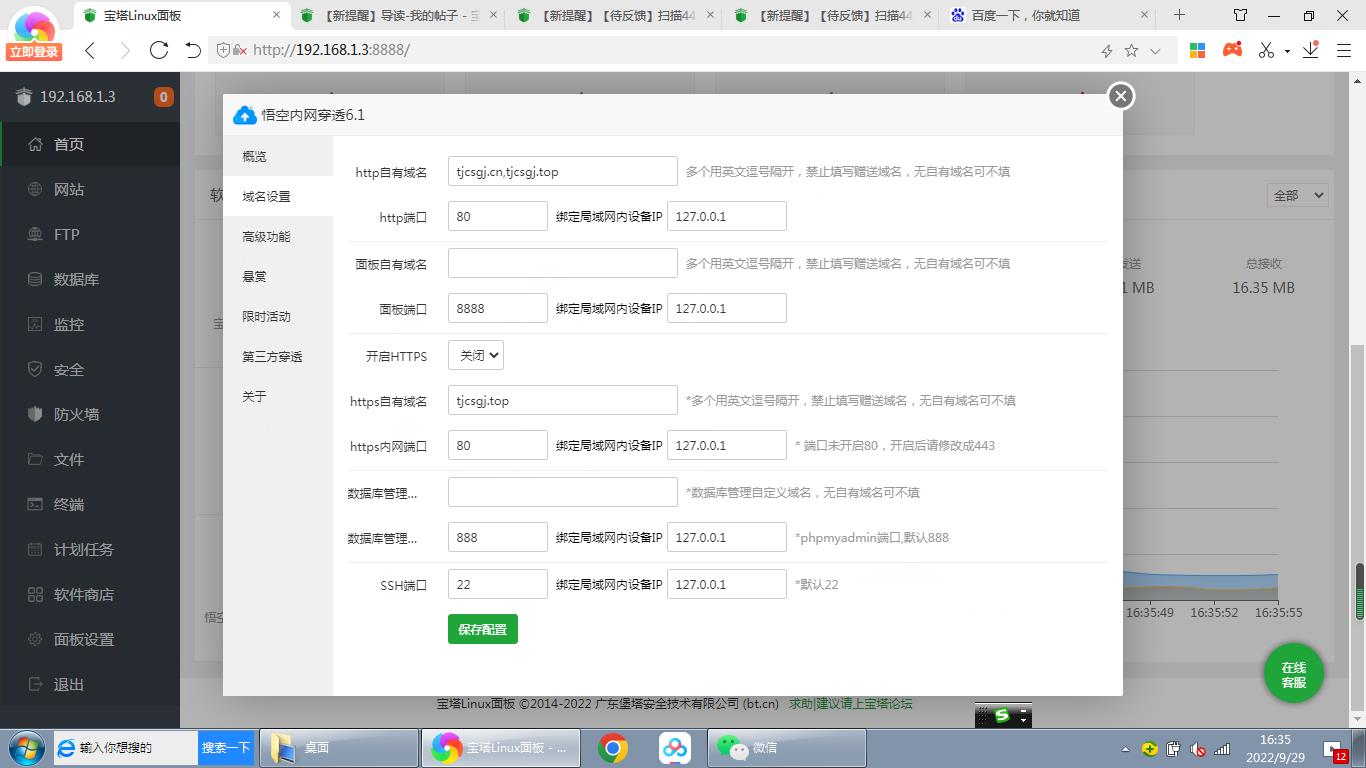Click the LAN device IP field for http端口
Image resolution: width=1366 pixels, height=768 pixels.
(727, 216)
